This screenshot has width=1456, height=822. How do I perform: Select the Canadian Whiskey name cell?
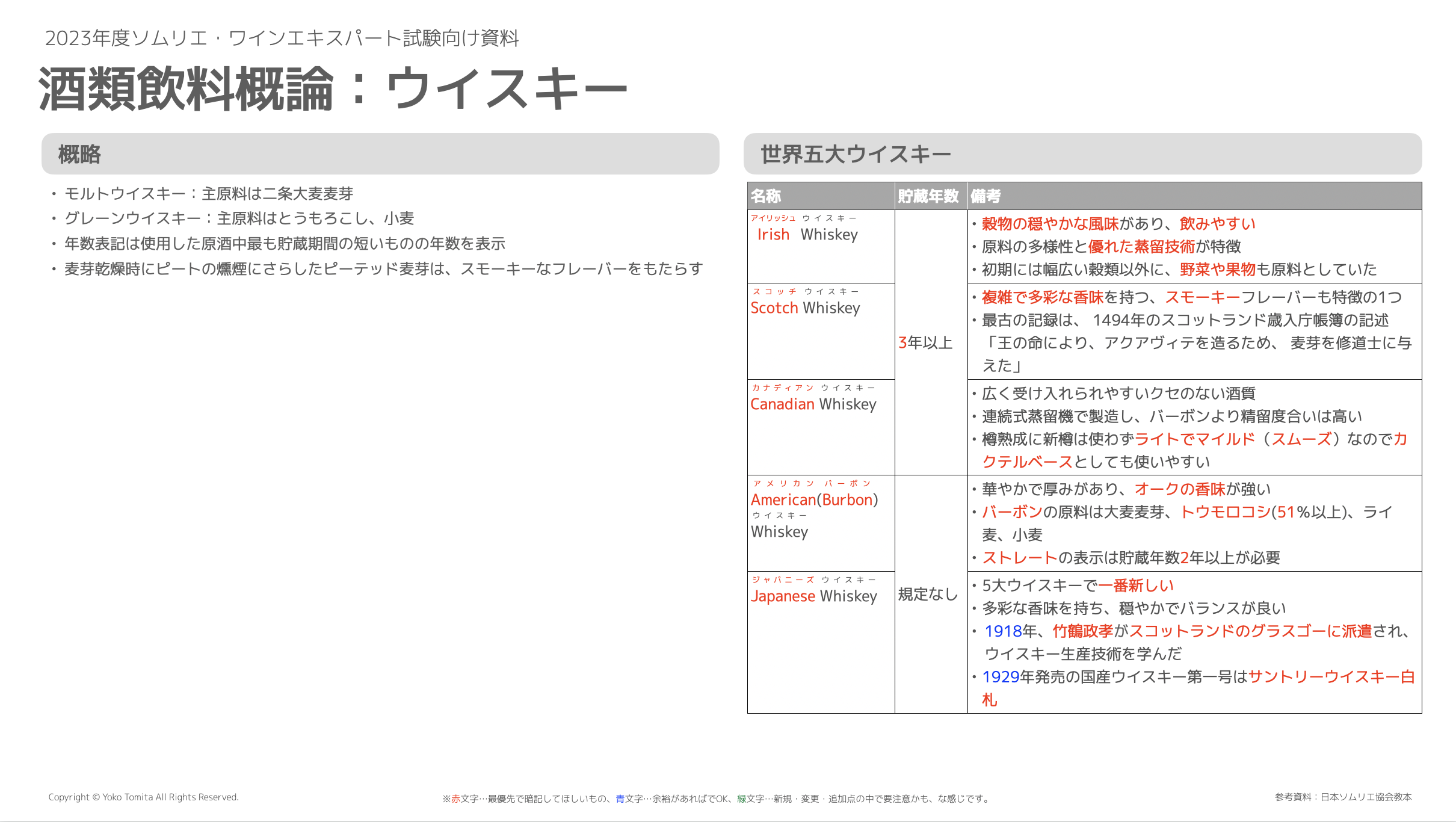(x=821, y=427)
